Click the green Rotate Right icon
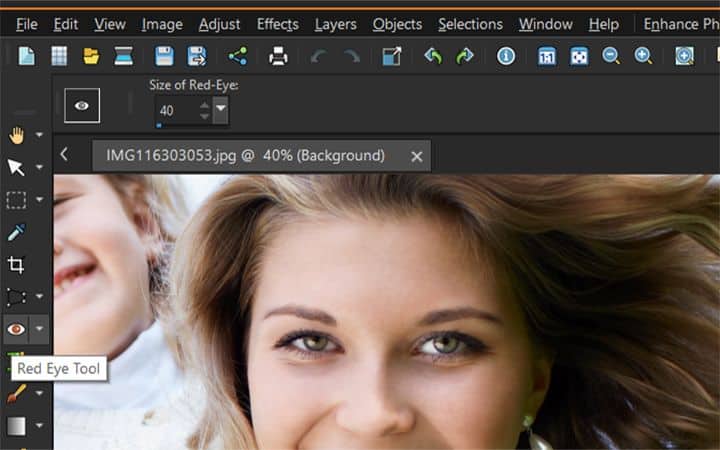The image size is (720, 450). (465, 56)
